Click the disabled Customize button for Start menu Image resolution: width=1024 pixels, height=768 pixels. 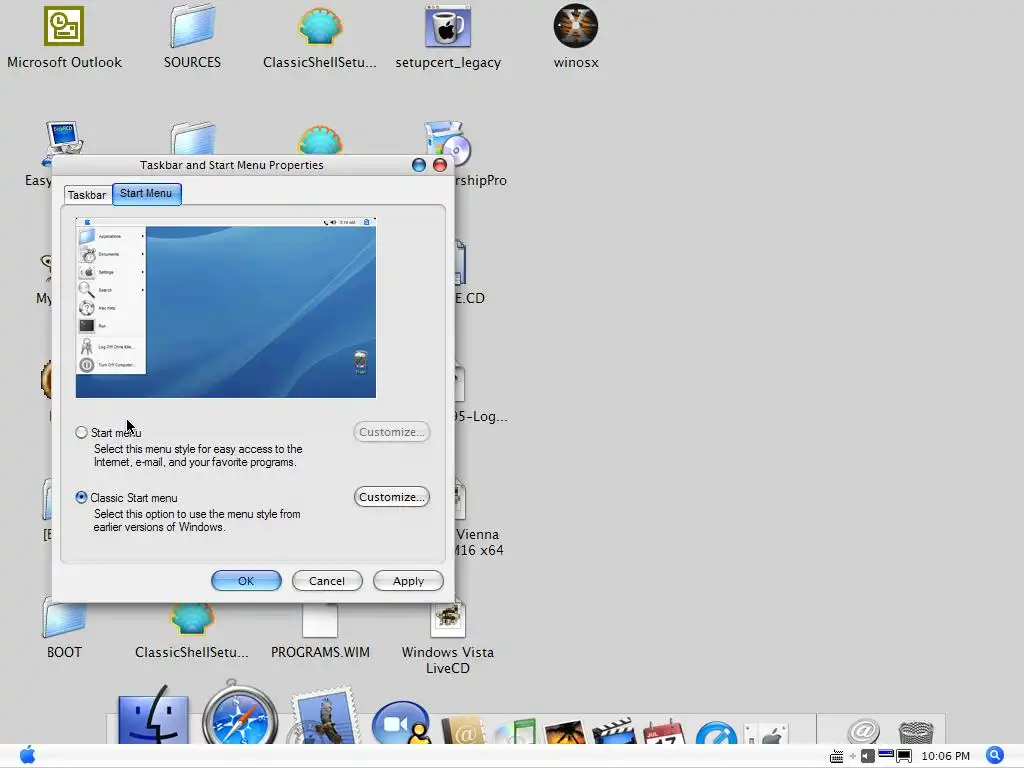tap(392, 432)
